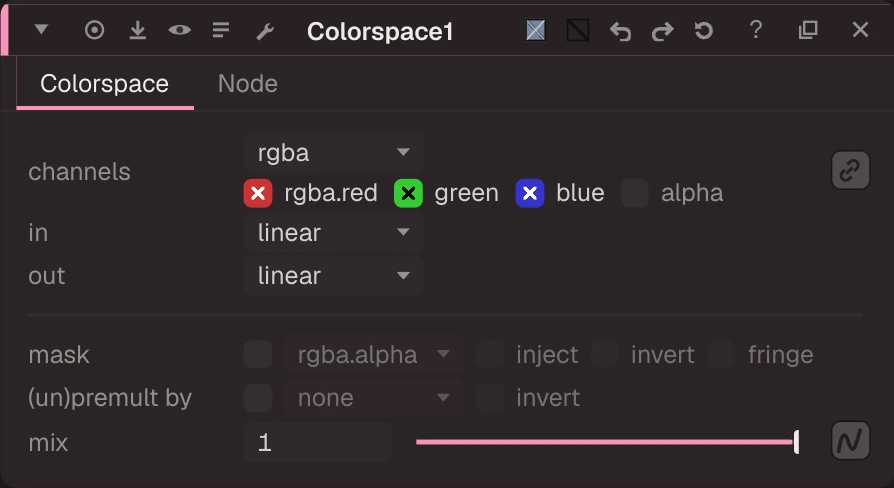Click the redo arrow icon
Screen dimensions: 894x488
tap(662, 31)
